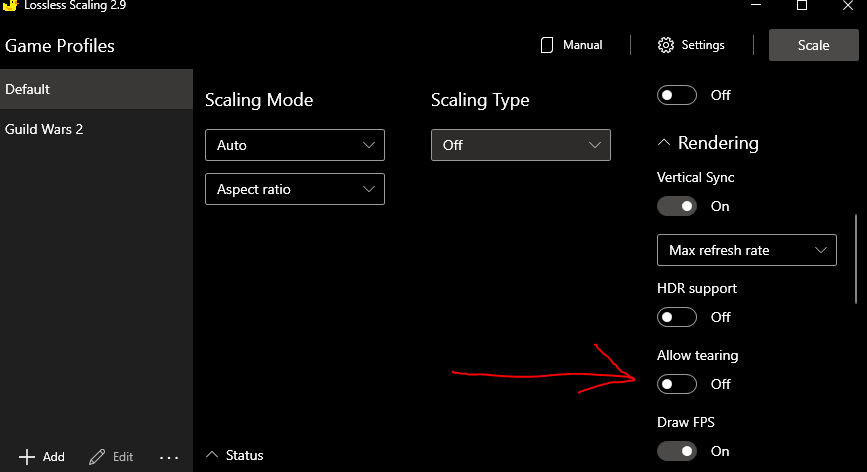Enable the HDR support toggle
Image resolution: width=867 pixels, height=472 pixels.
677,317
